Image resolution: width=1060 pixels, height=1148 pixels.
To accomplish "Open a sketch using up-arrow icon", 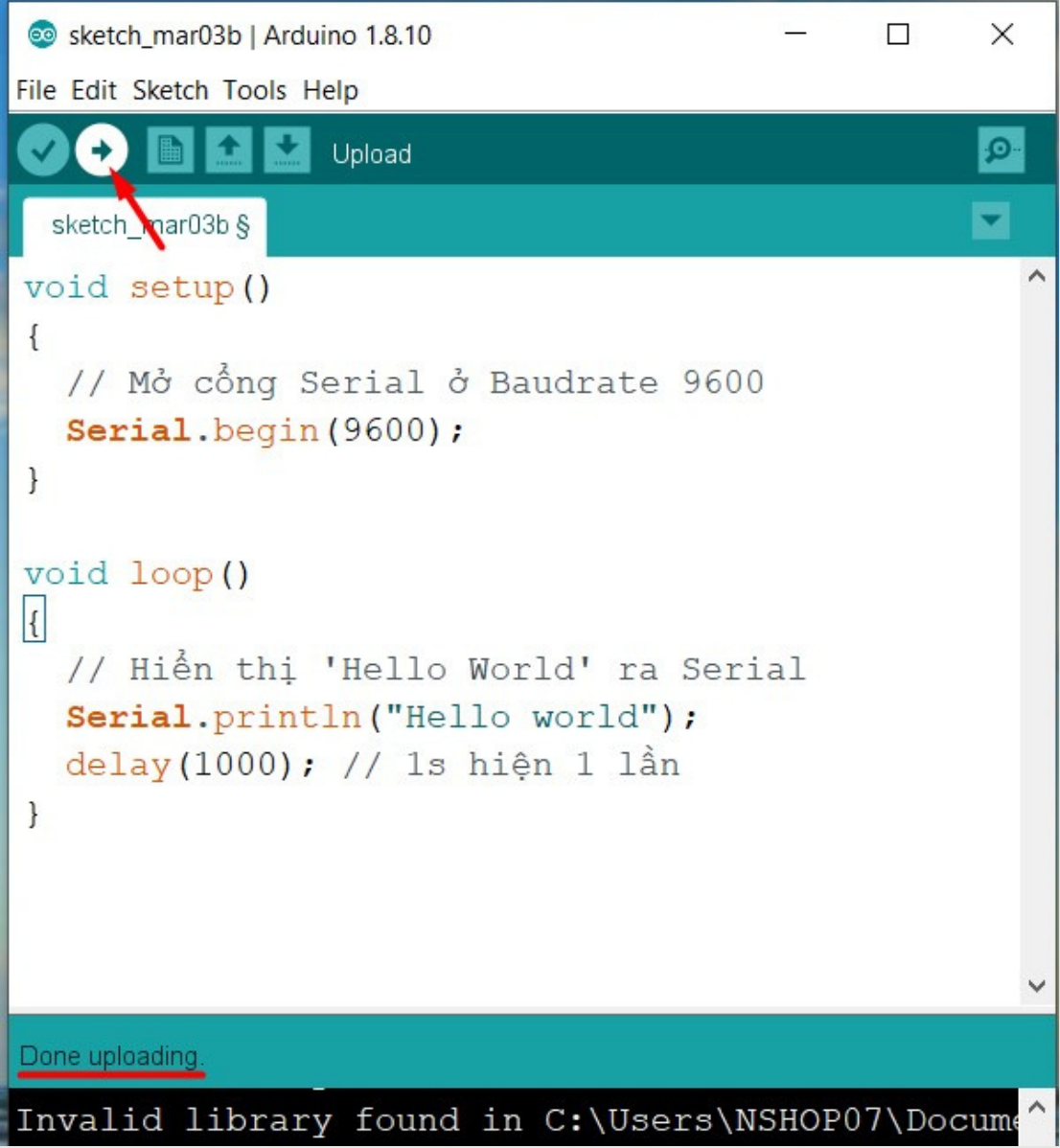I will [x=228, y=150].
